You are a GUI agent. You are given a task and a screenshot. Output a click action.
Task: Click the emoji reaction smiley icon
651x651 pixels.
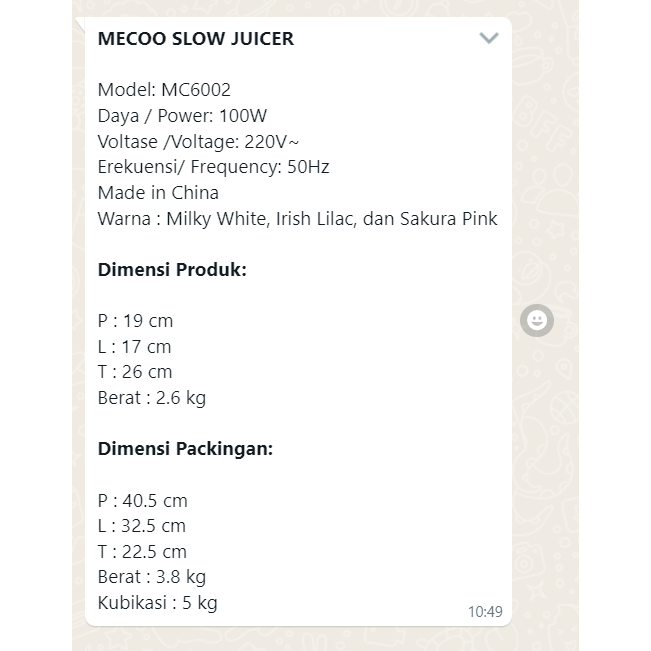tap(537, 320)
